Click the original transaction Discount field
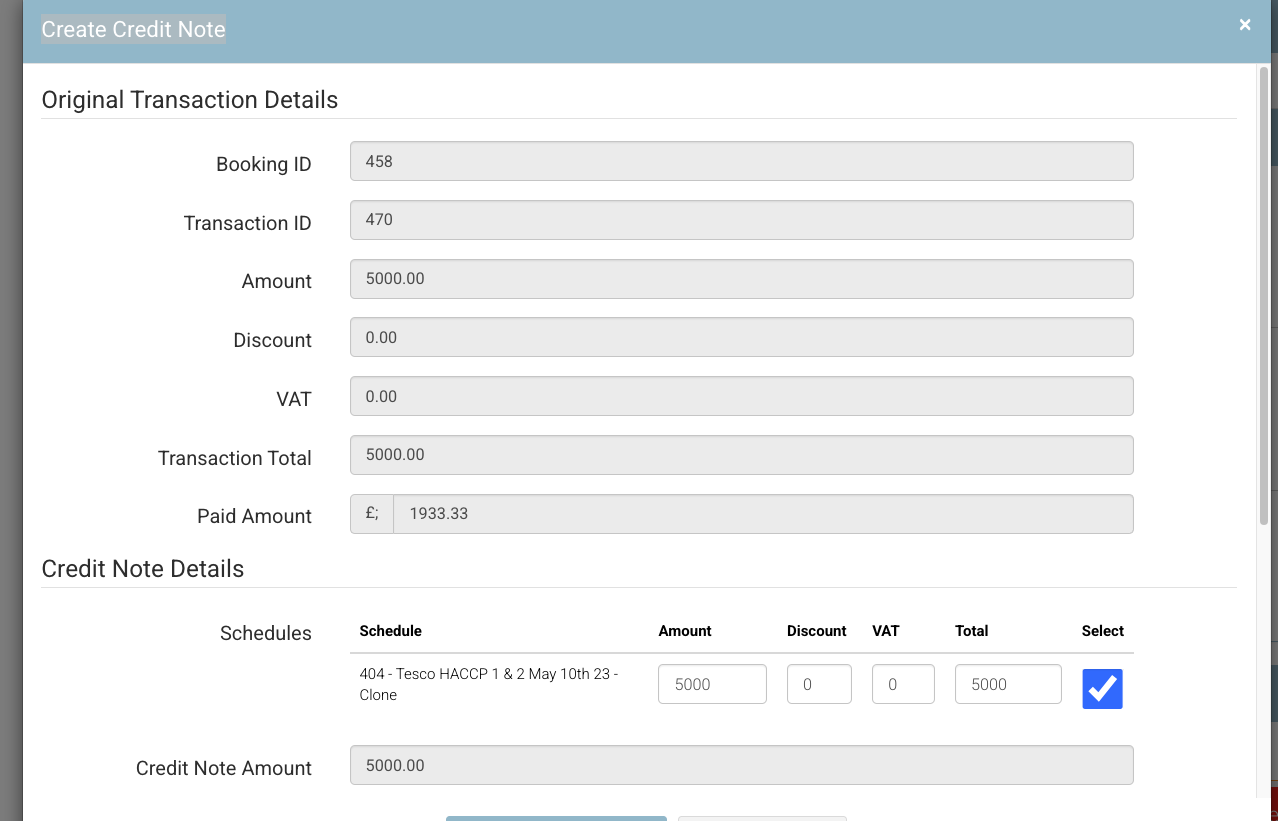This screenshot has width=1278, height=821. coord(741,338)
